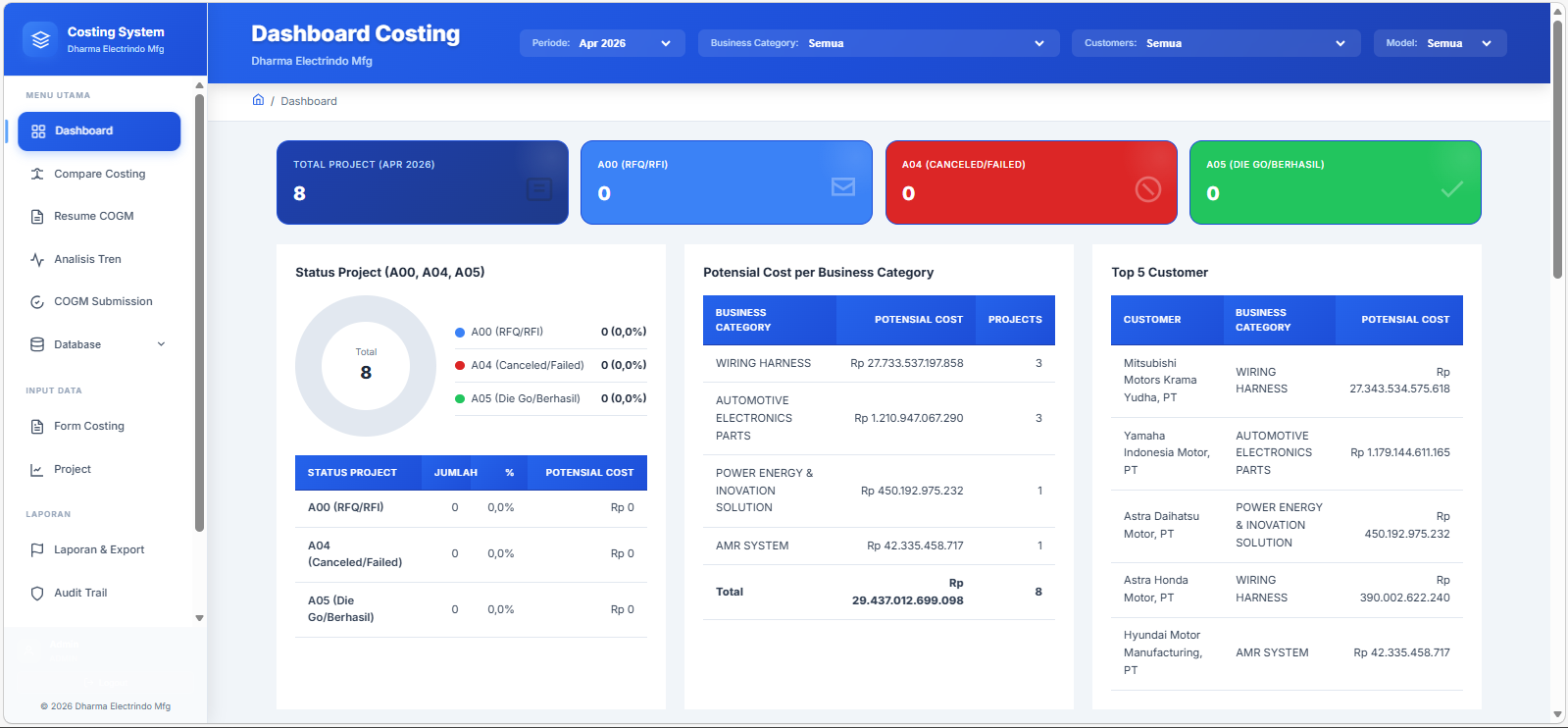Click the Dashboard breadcrumb link
Screen dimensions: 1568x728
309,101
